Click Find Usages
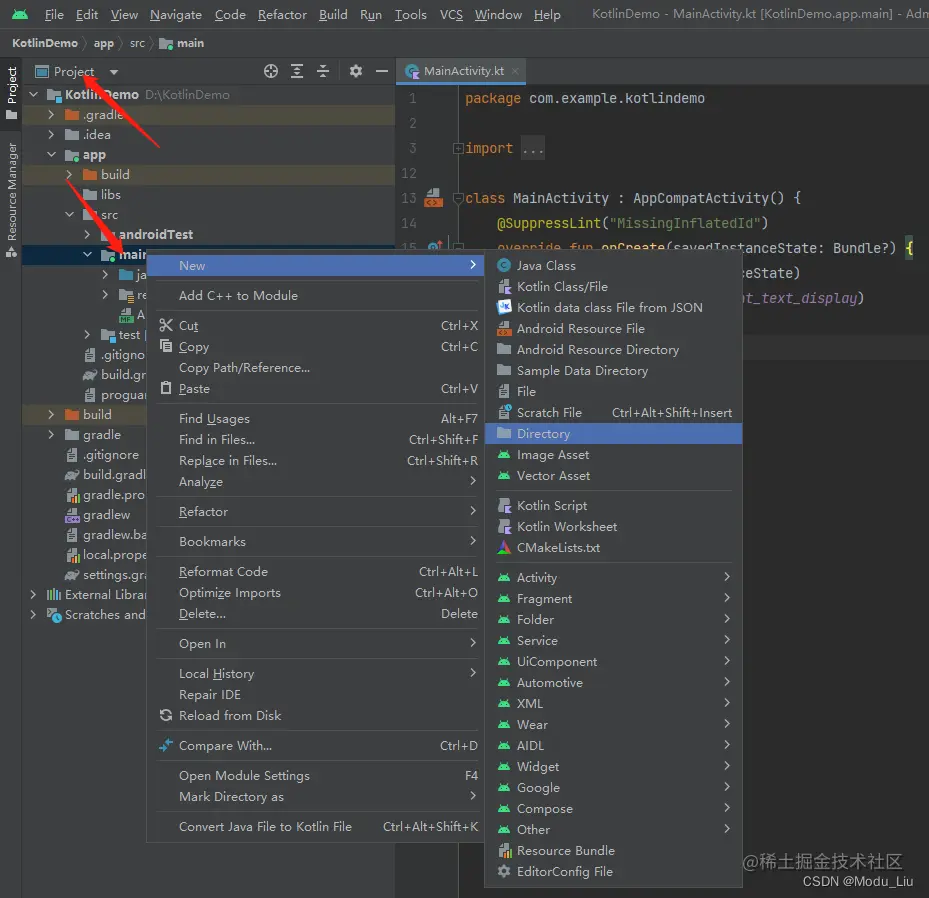The width and height of the screenshot is (929, 898). pyautogui.click(x=316, y=419)
